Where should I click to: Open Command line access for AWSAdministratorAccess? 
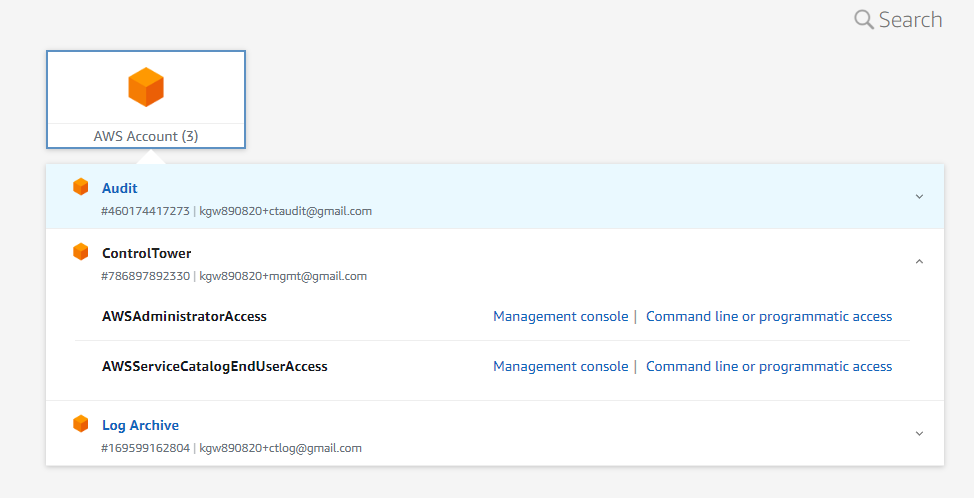(769, 317)
